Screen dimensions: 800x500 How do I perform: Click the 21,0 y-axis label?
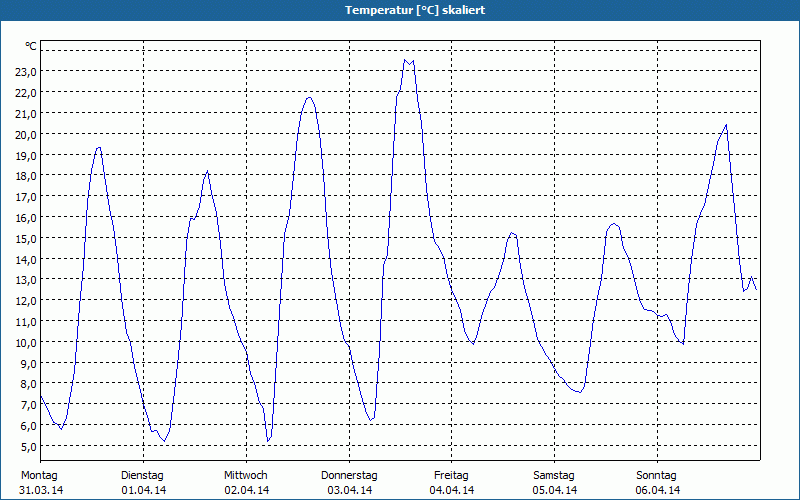click(x=26, y=114)
